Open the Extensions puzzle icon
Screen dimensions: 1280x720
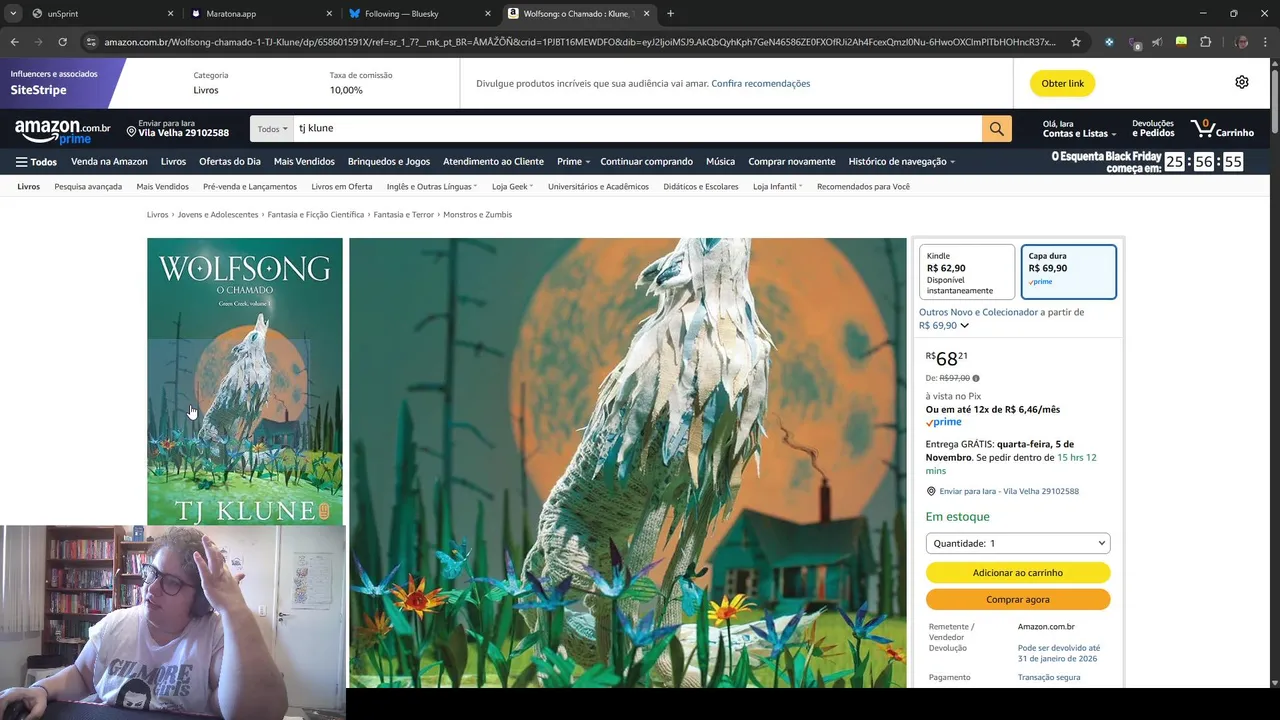[1205, 42]
